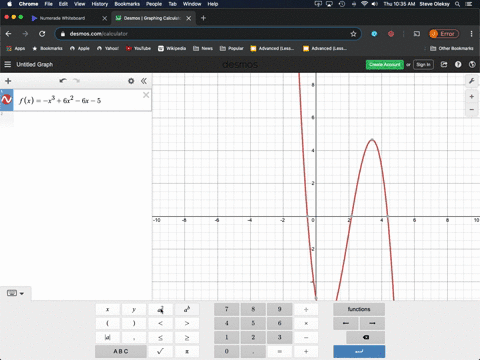Image resolution: width=480 pixels, height=360 pixels.
Task: Go back in browser history
Action: pyautogui.click(x=9, y=34)
